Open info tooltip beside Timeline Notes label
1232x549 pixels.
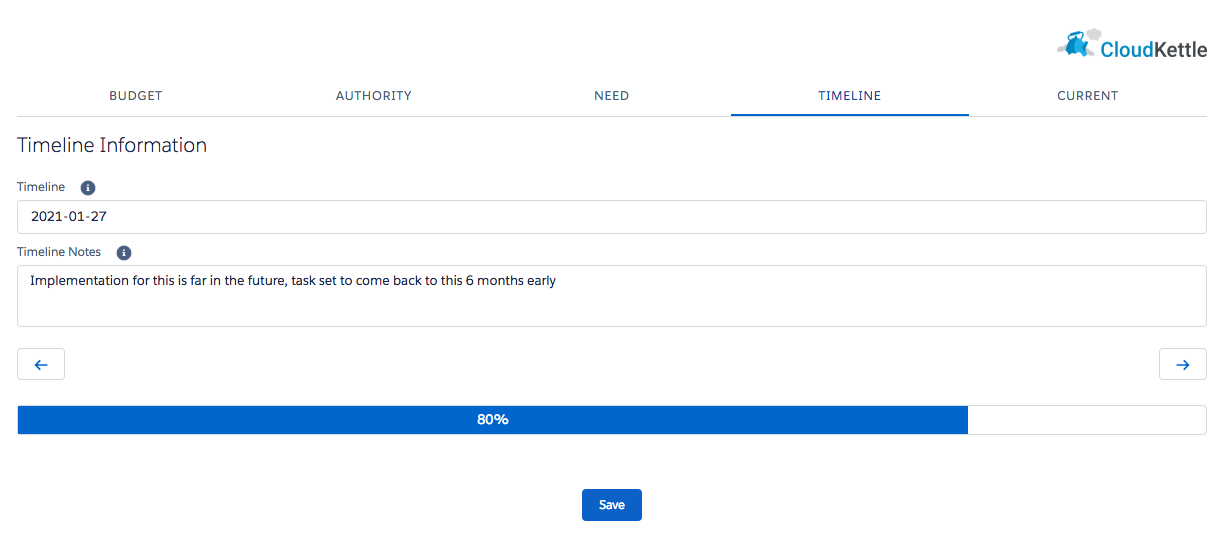[x=124, y=253]
